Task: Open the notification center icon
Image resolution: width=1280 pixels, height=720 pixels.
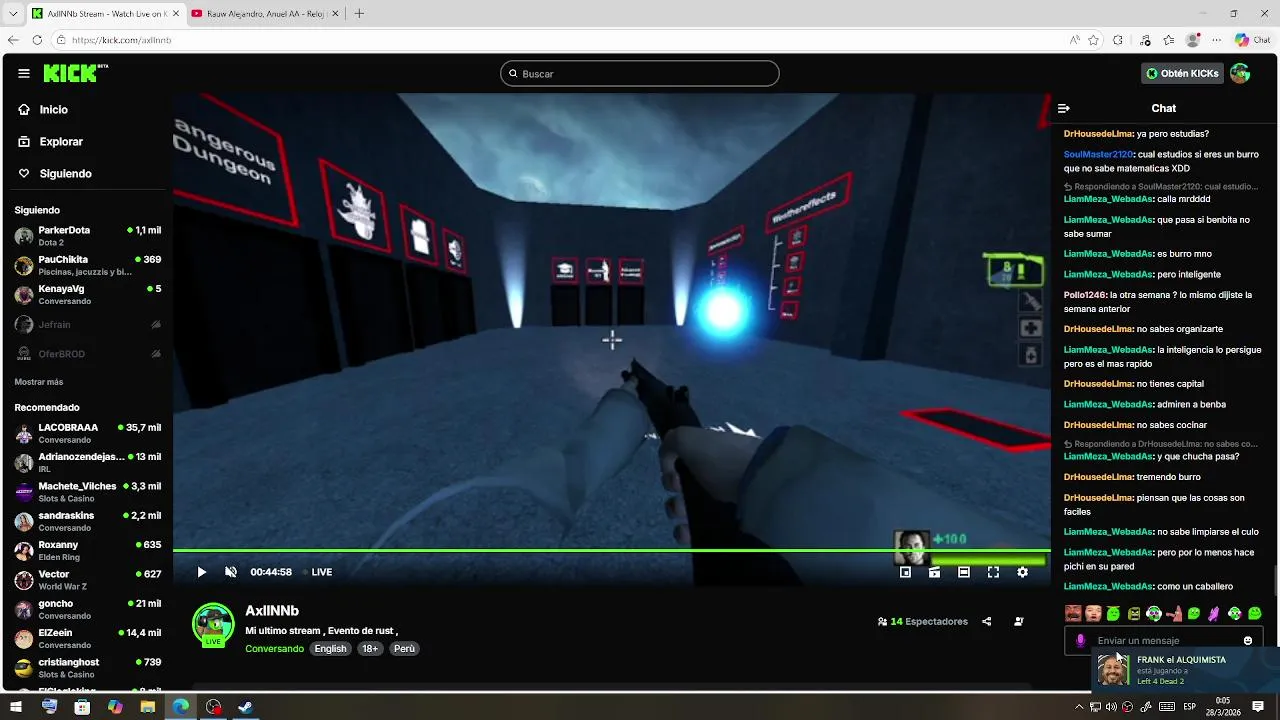Action: [x=1260, y=707]
